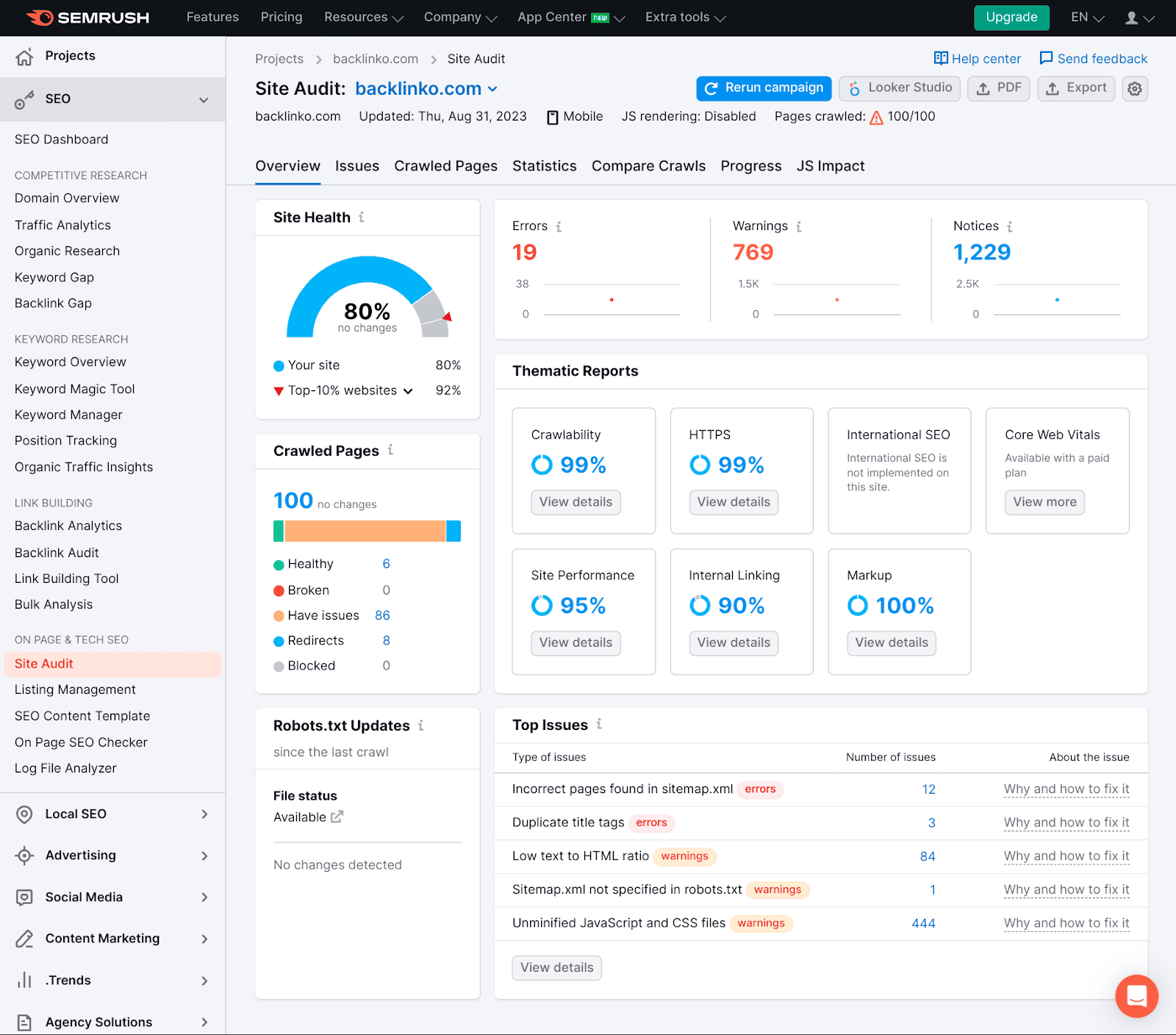This screenshot has width=1176, height=1035.
Task: Click the 444 unminified files count
Action: [x=923, y=924]
